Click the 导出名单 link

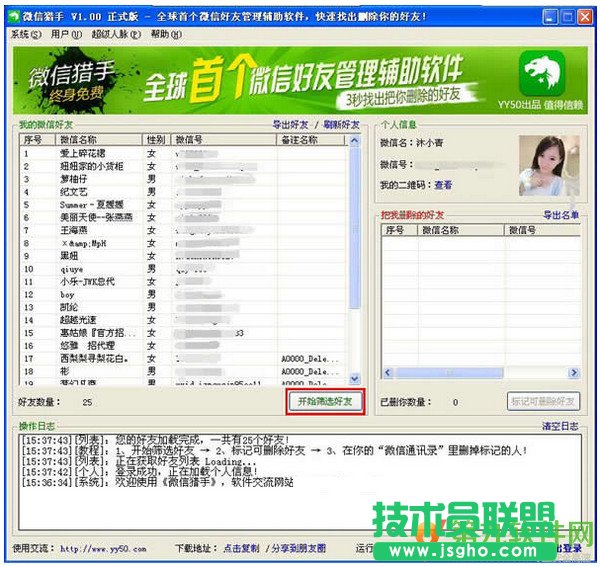point(561,215)
